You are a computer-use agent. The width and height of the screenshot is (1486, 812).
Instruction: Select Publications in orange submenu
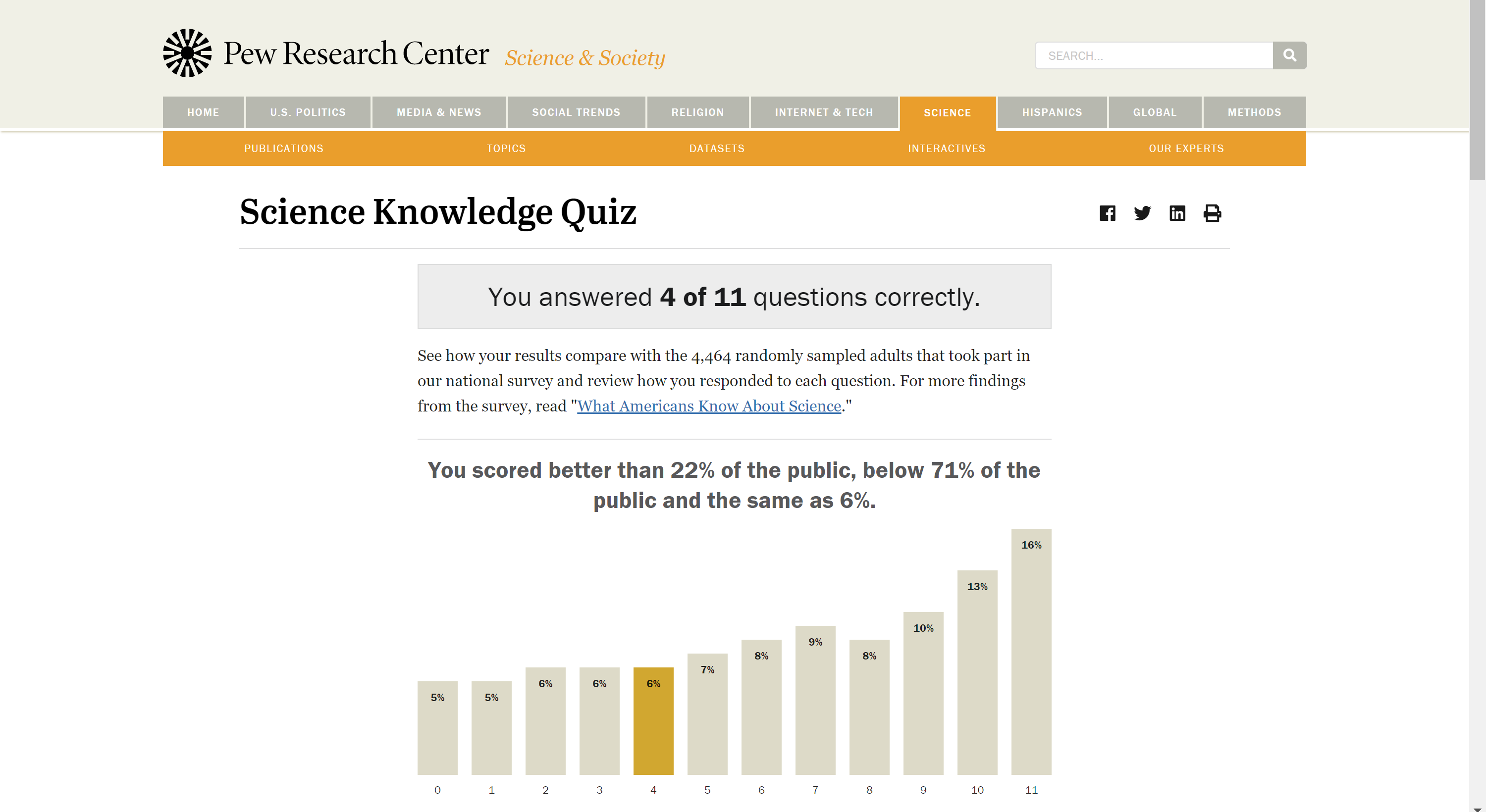284,149
